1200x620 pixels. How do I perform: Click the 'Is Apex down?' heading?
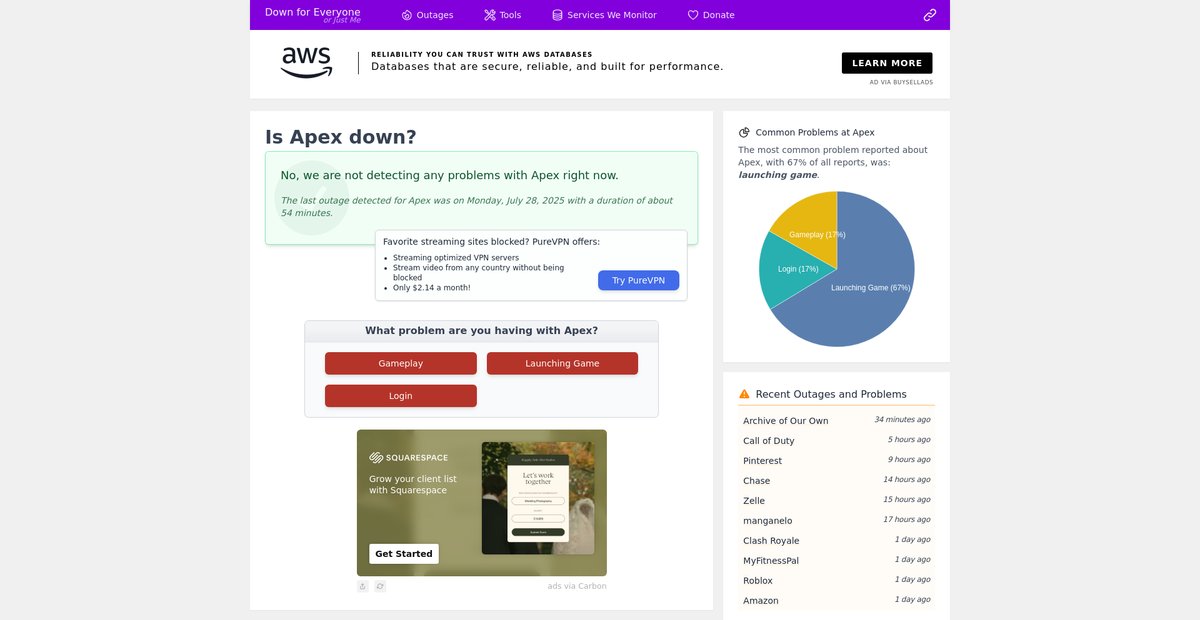[x=340, y=137]
